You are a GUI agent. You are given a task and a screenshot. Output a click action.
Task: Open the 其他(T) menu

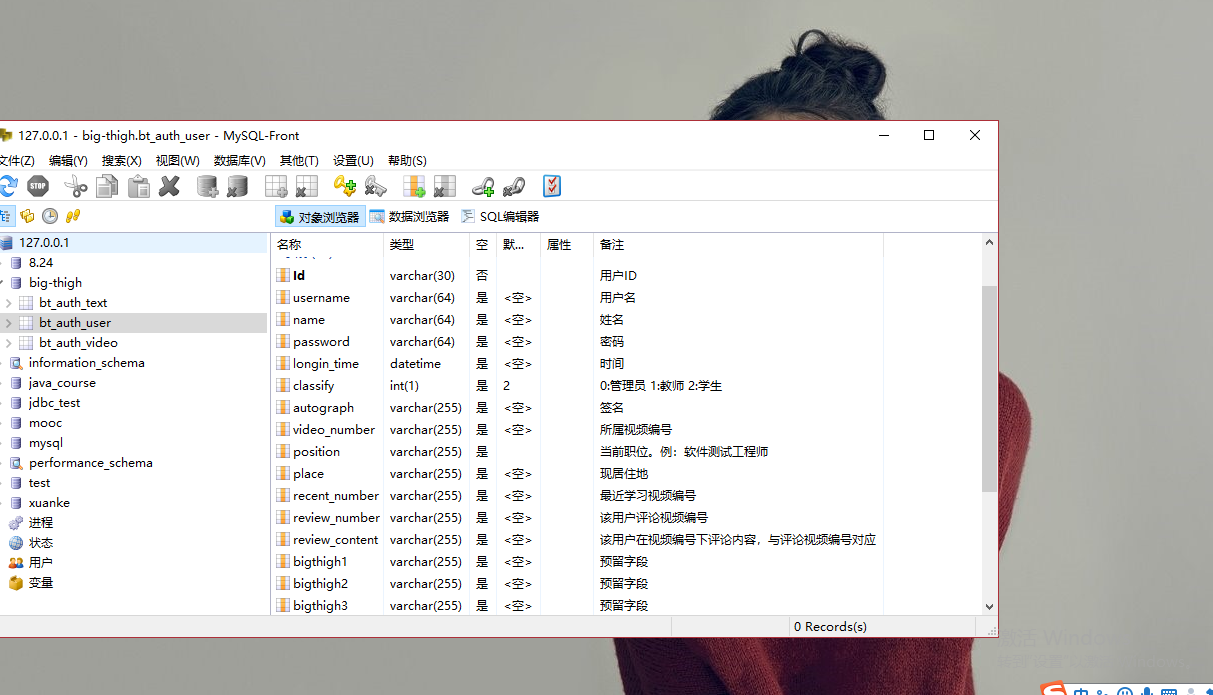point(299,160)
